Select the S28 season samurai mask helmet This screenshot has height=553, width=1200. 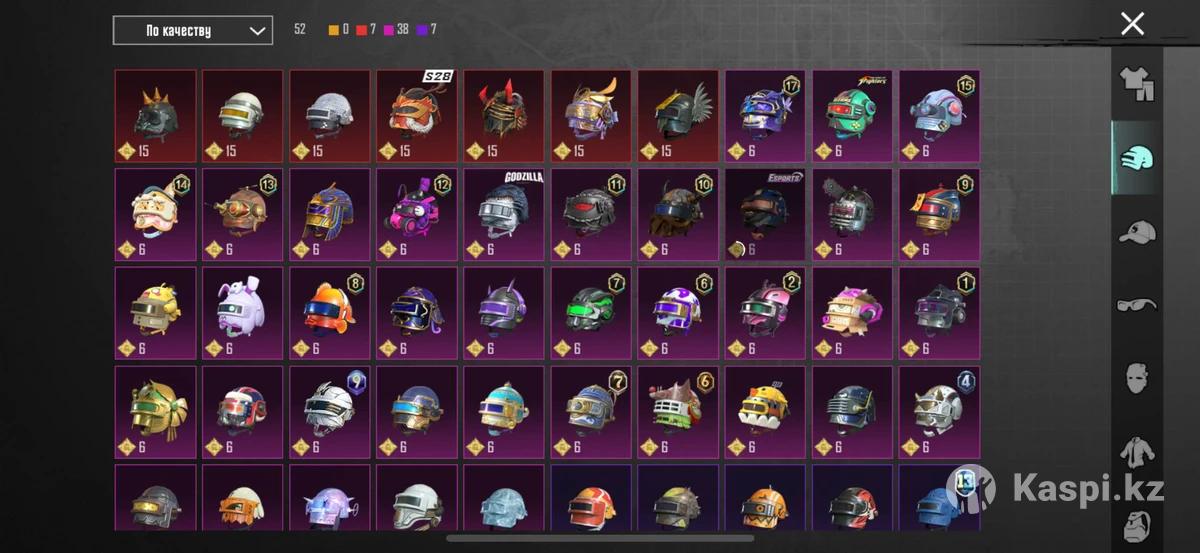coord(417,116)
